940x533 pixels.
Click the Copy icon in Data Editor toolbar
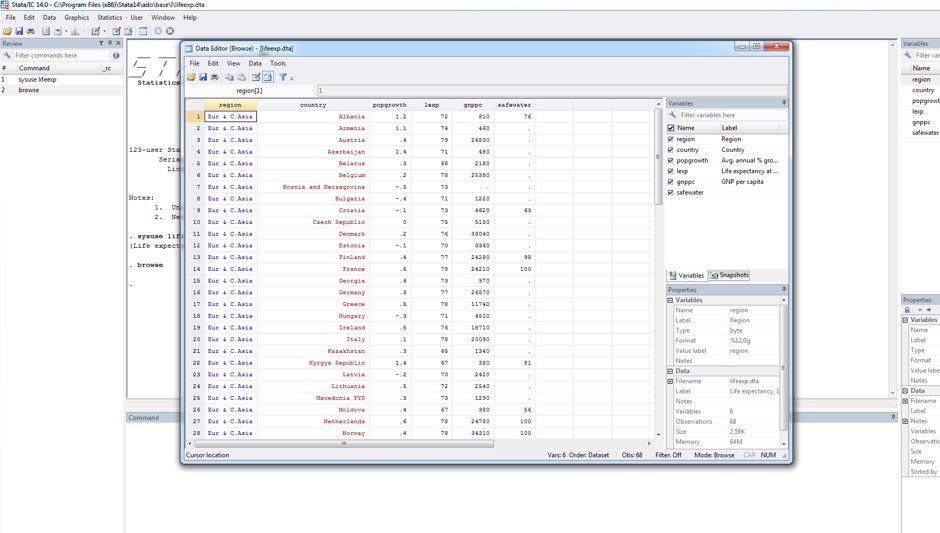(229, 77)
